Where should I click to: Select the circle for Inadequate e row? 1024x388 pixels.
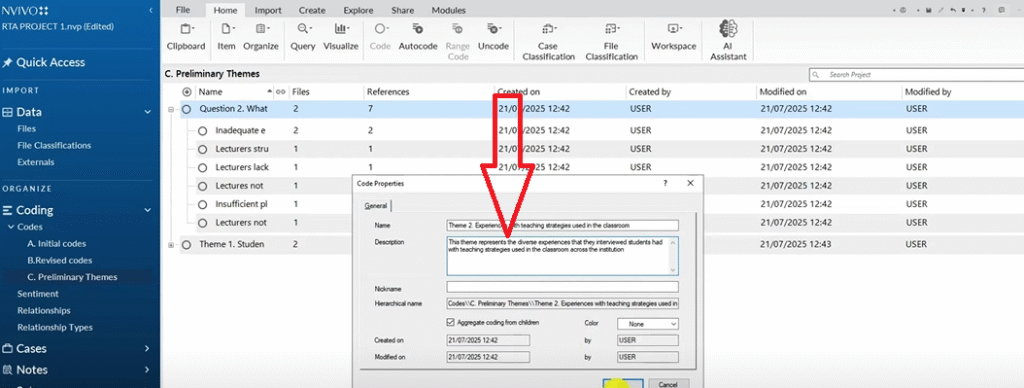[202, 131]
